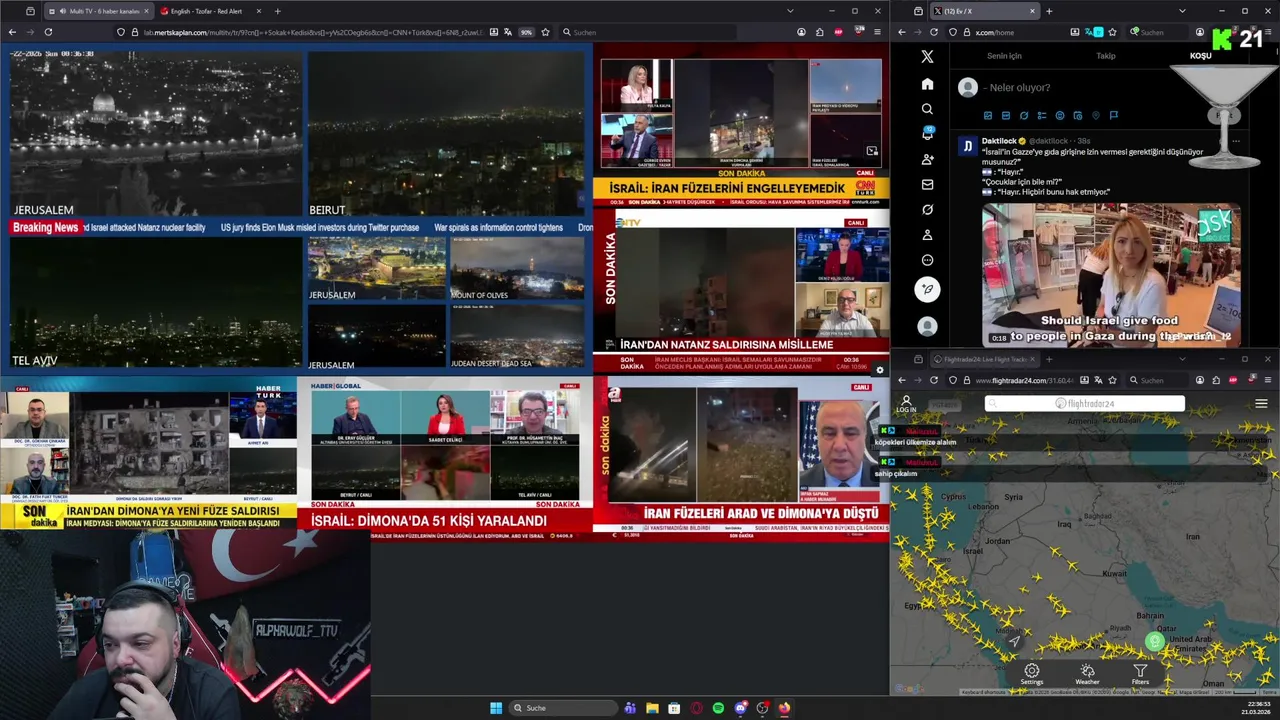Open X profile person icon in sidebar
The width and height of the screenshot is (1280, 720).
click(x=927, y=235)
